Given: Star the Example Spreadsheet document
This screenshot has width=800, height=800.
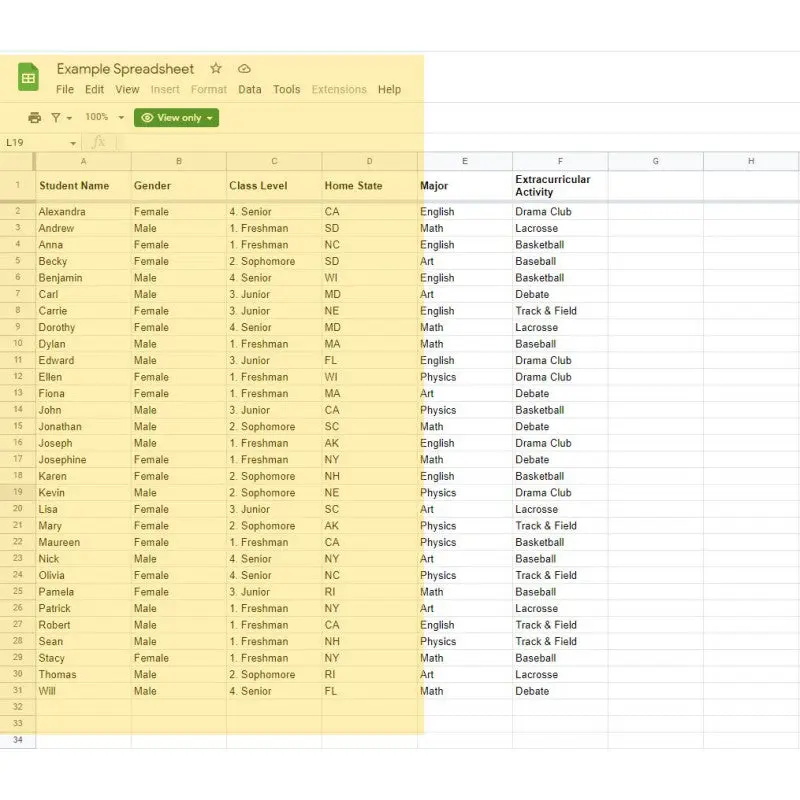Looking at the screenshot, I should point(216,69).
